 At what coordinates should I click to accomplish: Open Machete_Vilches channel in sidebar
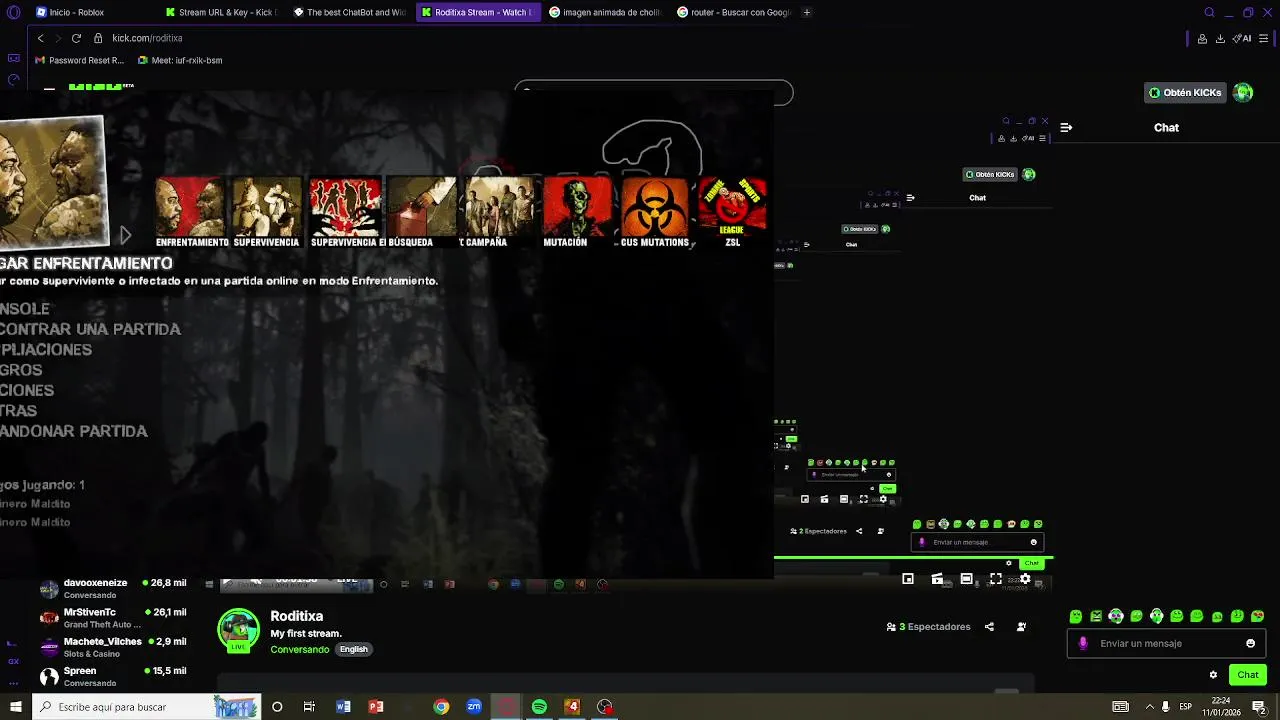click(x=112, y=647)
